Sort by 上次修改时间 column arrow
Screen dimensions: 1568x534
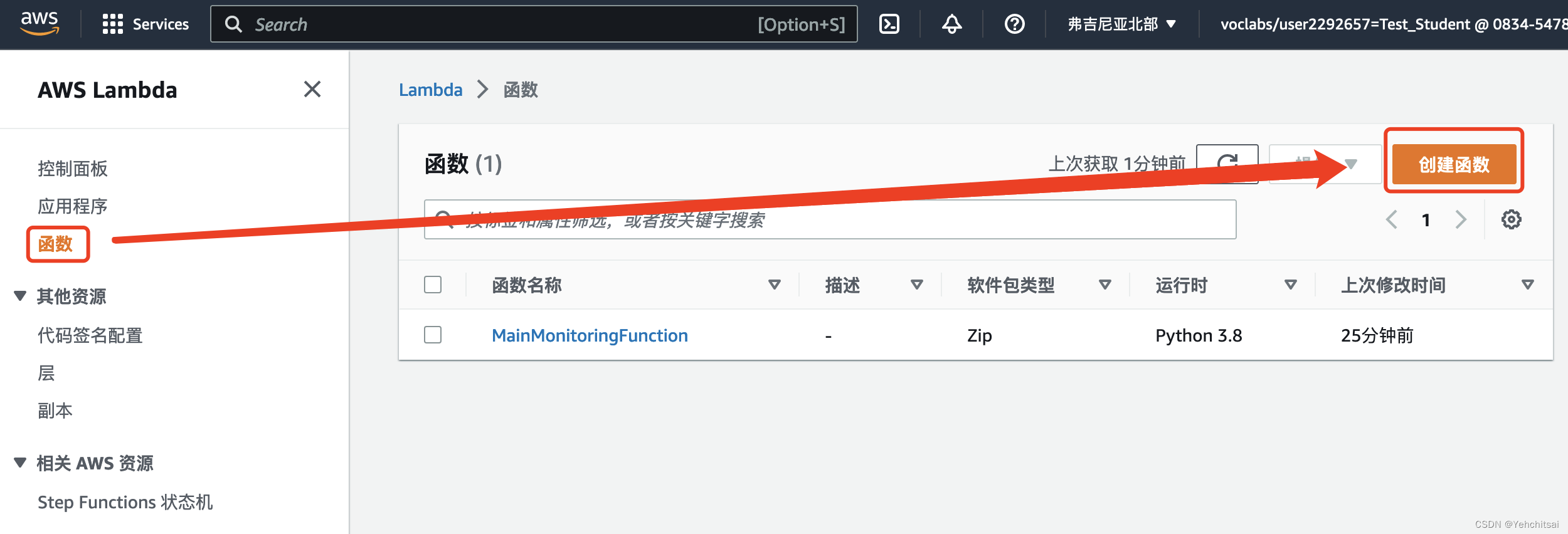[x=1528, y=285]
